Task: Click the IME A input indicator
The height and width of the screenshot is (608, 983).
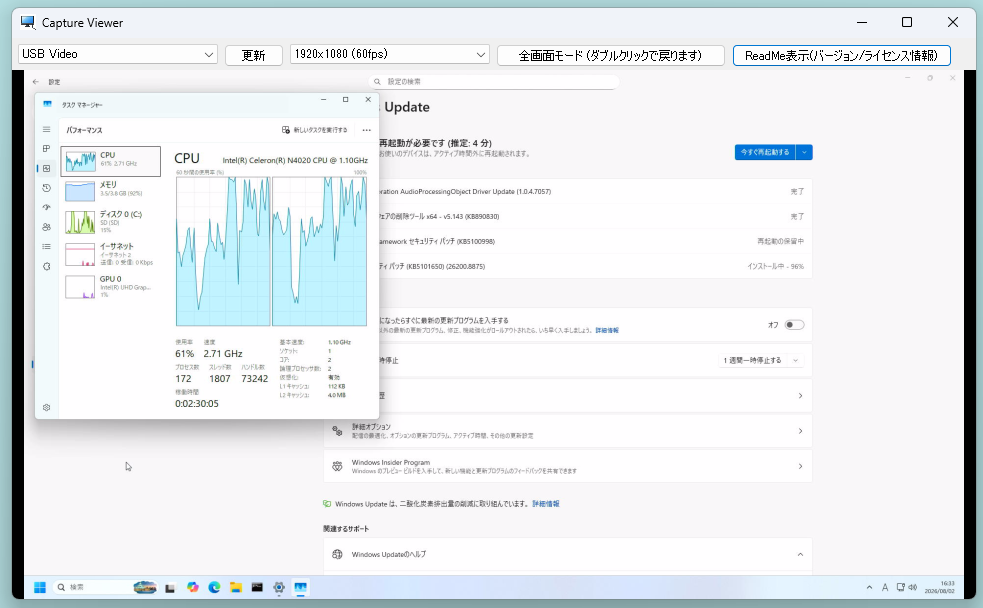Action: click(x=885, y=587)
